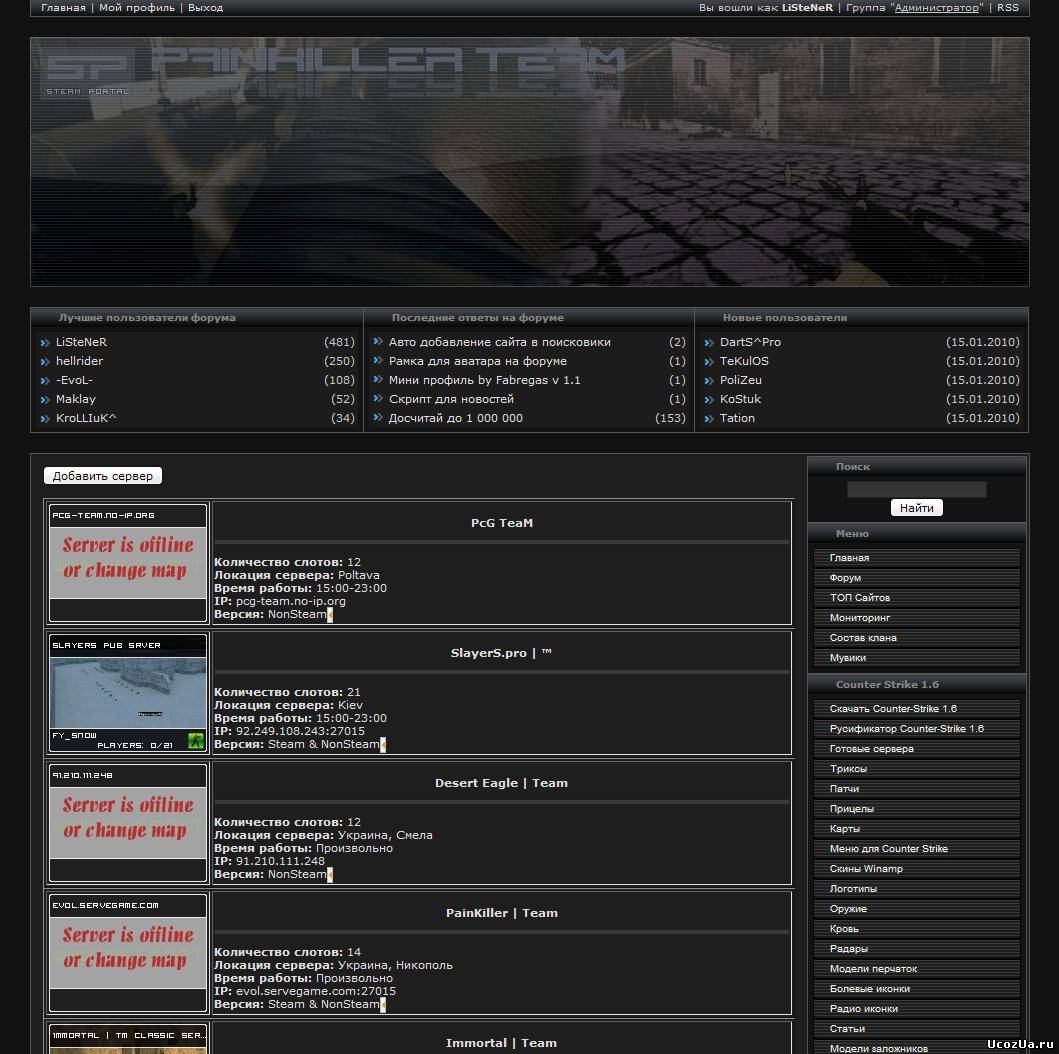Screen dimensions: 1059x1054
Task: Open Desert Eagle | Team server title
Action: [x=501, y=783]
